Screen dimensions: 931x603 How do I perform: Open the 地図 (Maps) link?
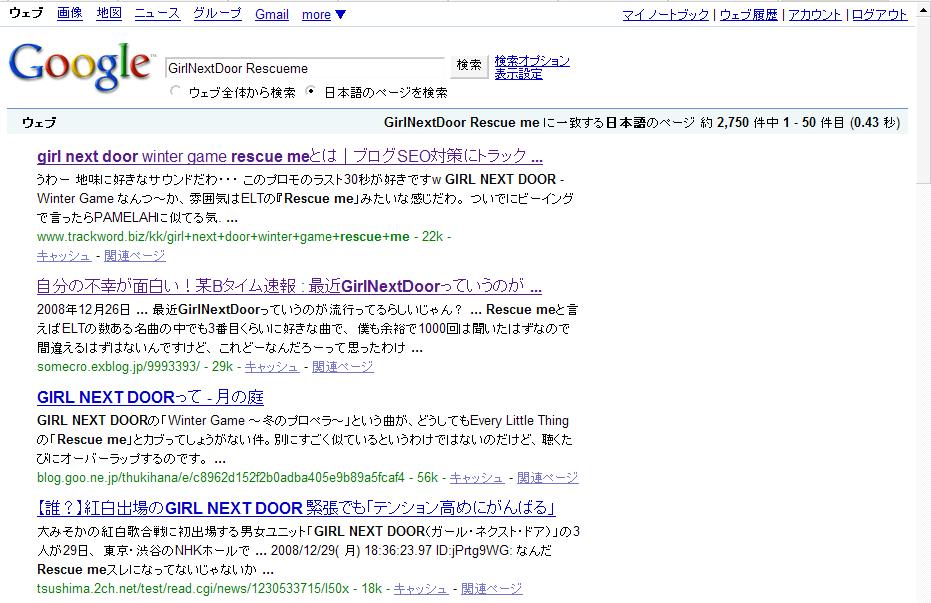coord(109,14)
